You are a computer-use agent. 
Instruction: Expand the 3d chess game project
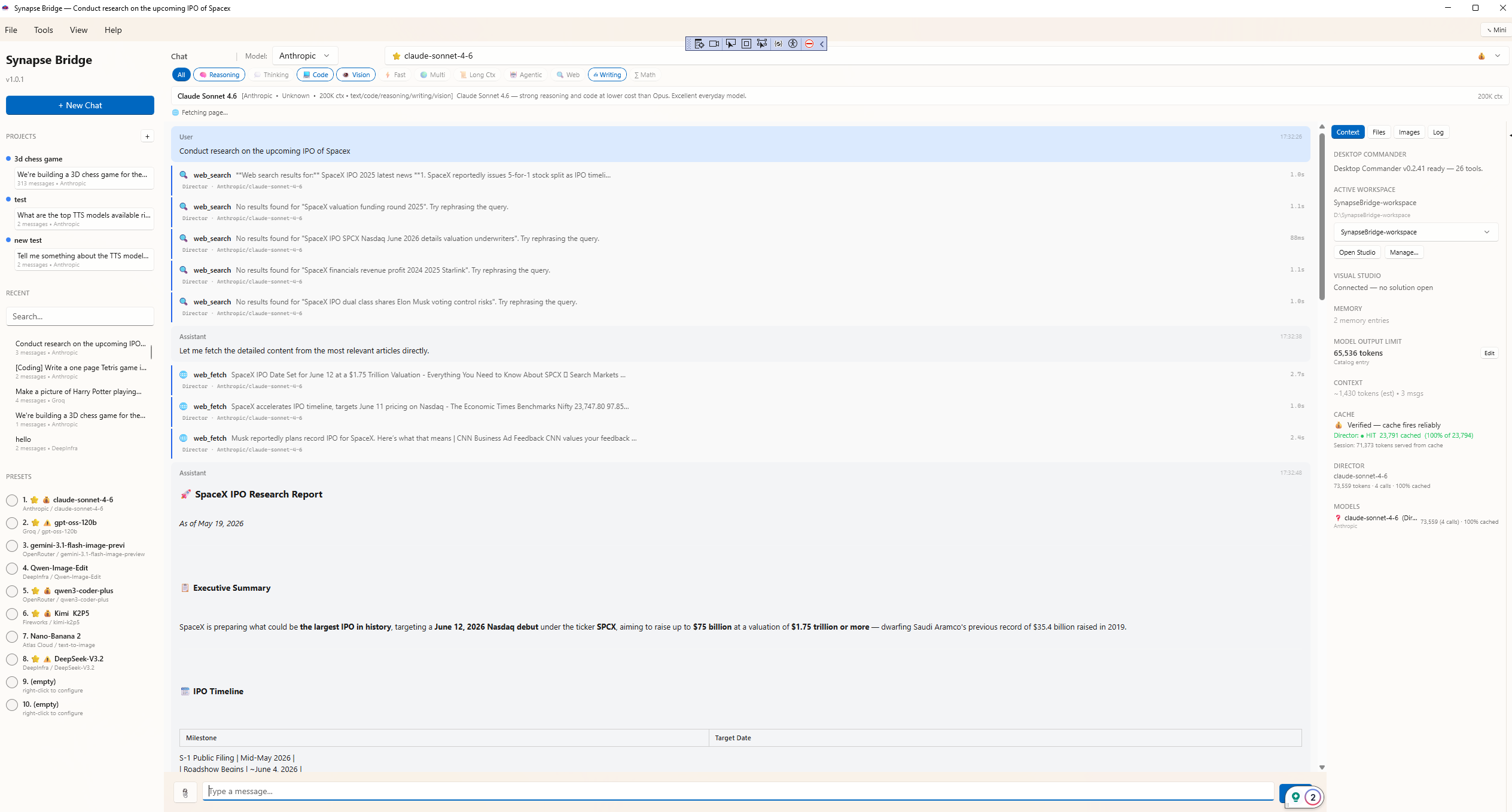pos(38,159)
